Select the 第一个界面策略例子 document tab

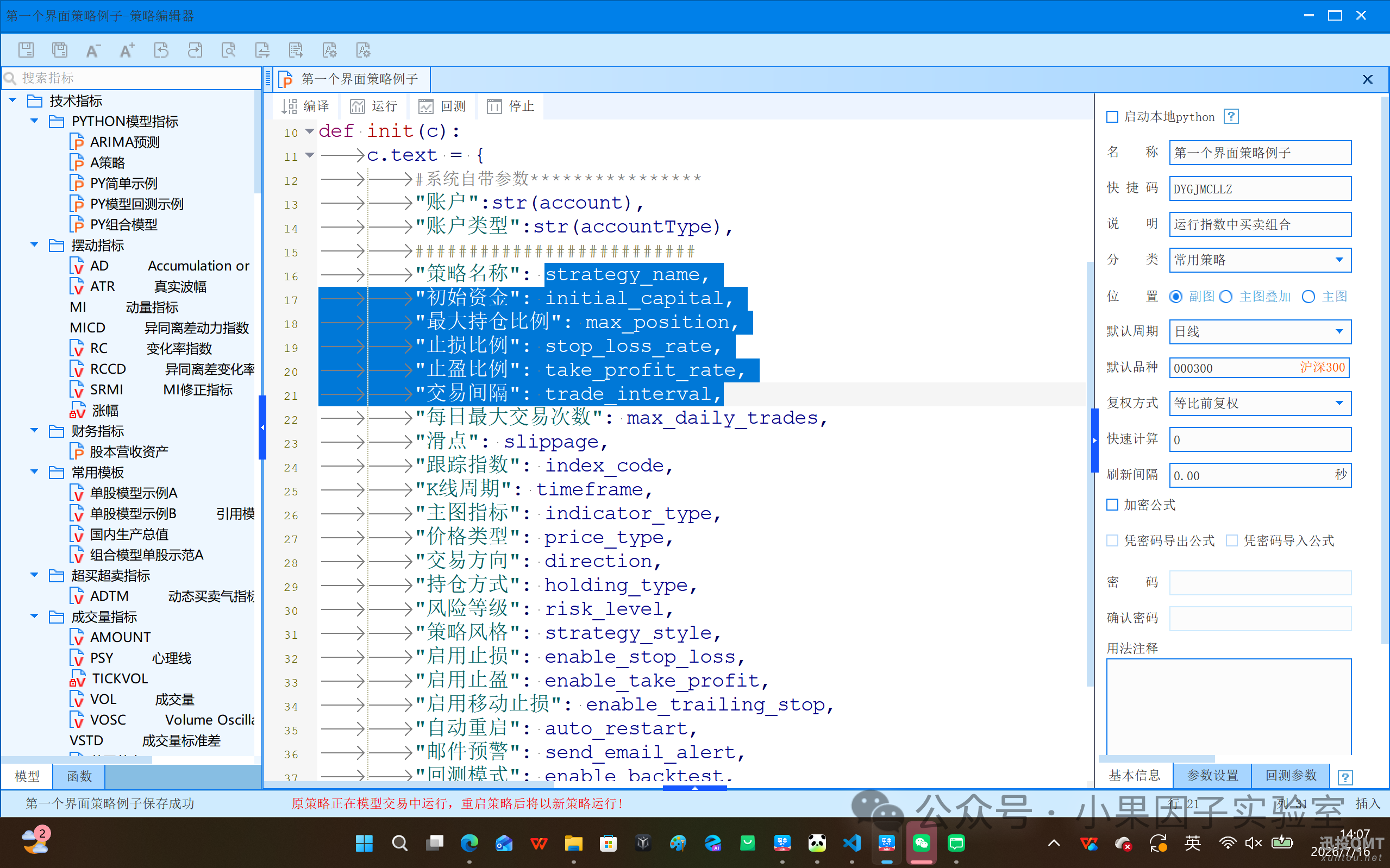pyautogui.click(x=352, y=79)
